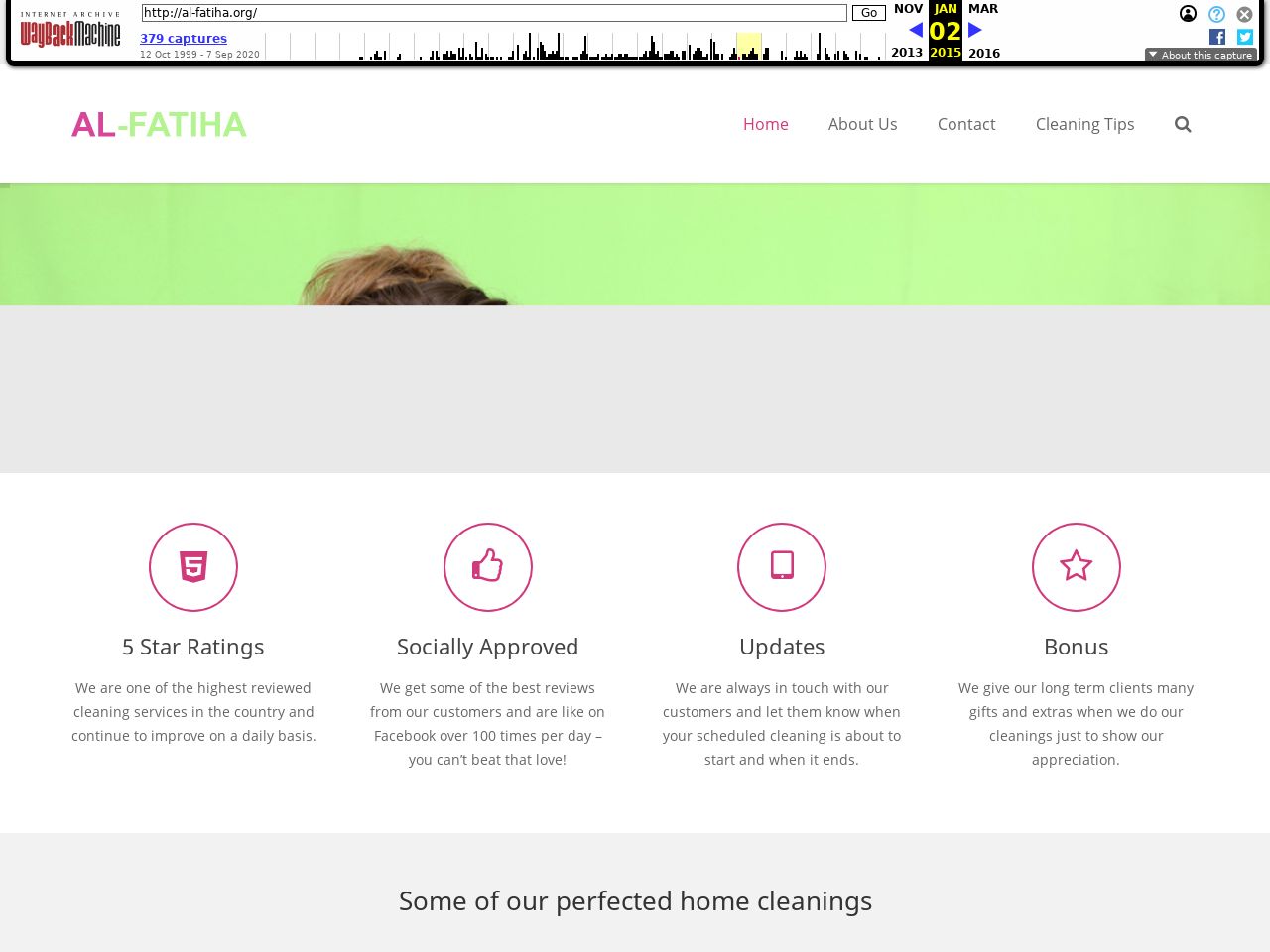Viewport: 1270px width, 952px height.
Task: Share capture via Facebook icon
Action: [1217, 37]
